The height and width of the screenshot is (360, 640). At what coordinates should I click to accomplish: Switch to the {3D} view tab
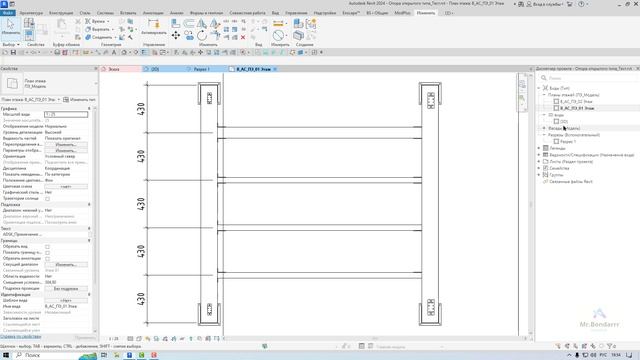coord(155,69)
